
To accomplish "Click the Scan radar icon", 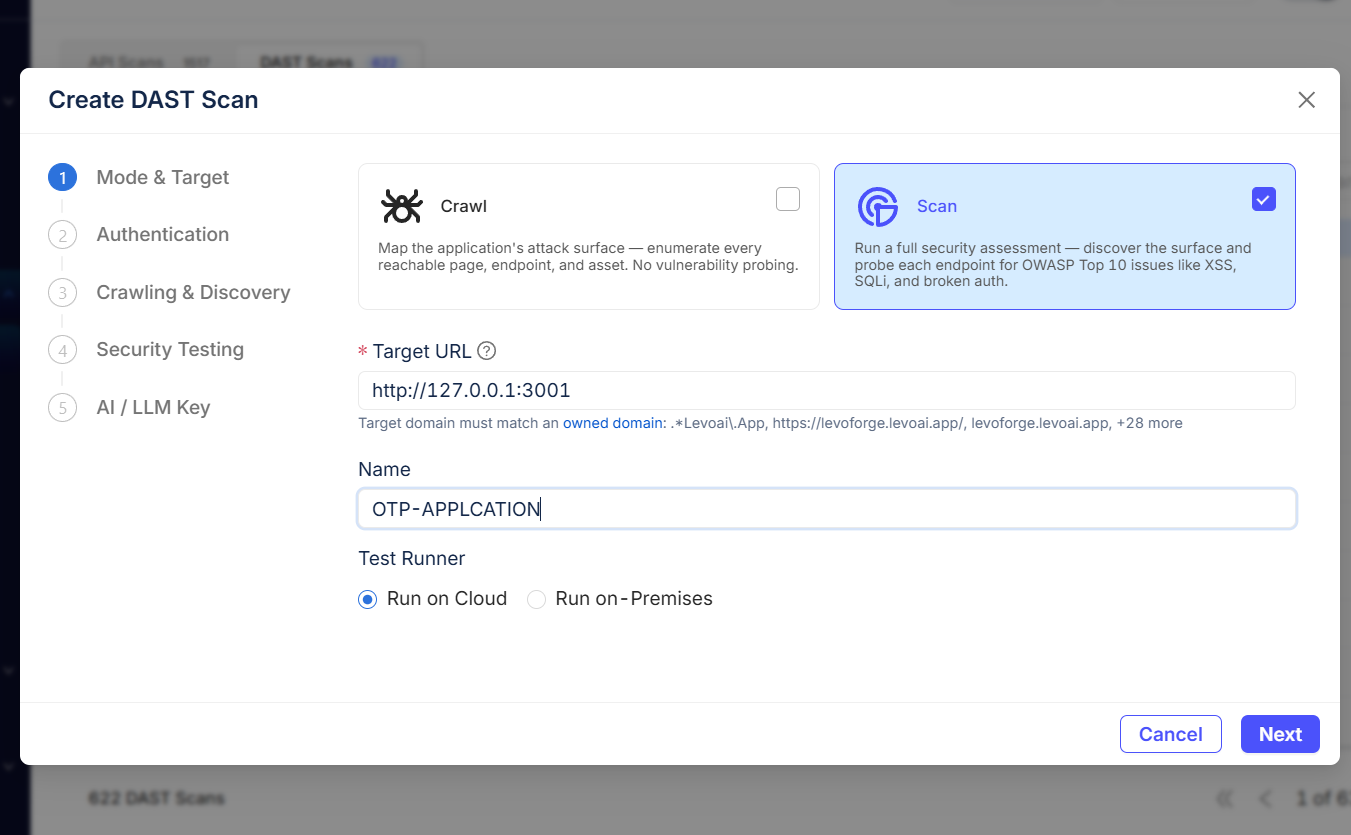I will 877,206.
